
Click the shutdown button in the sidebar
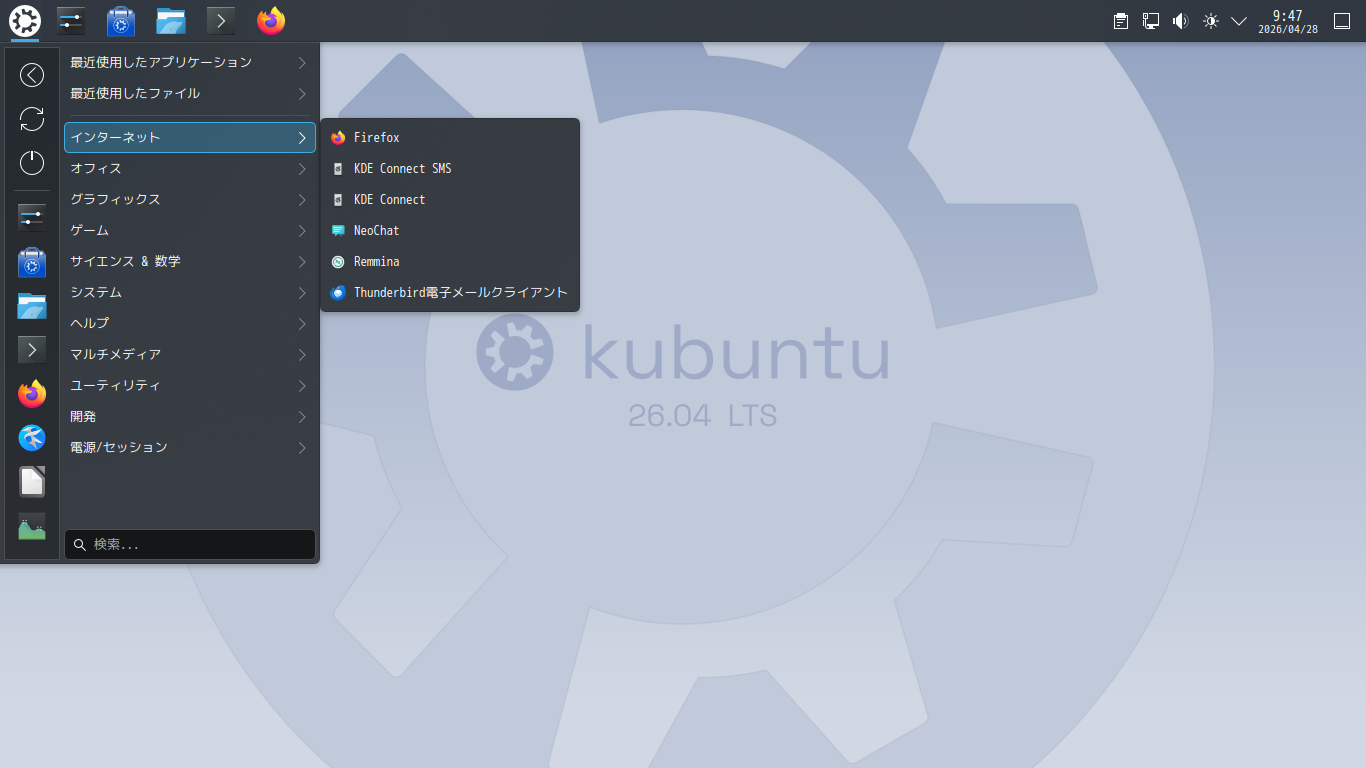tap(31, 163)
